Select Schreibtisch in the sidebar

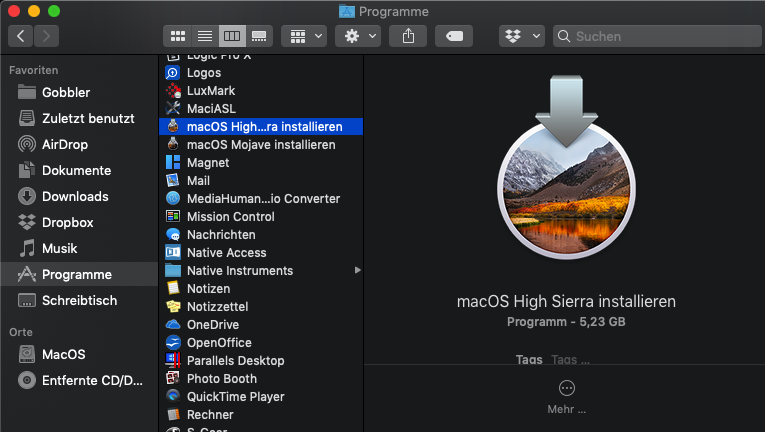(79, 300)
